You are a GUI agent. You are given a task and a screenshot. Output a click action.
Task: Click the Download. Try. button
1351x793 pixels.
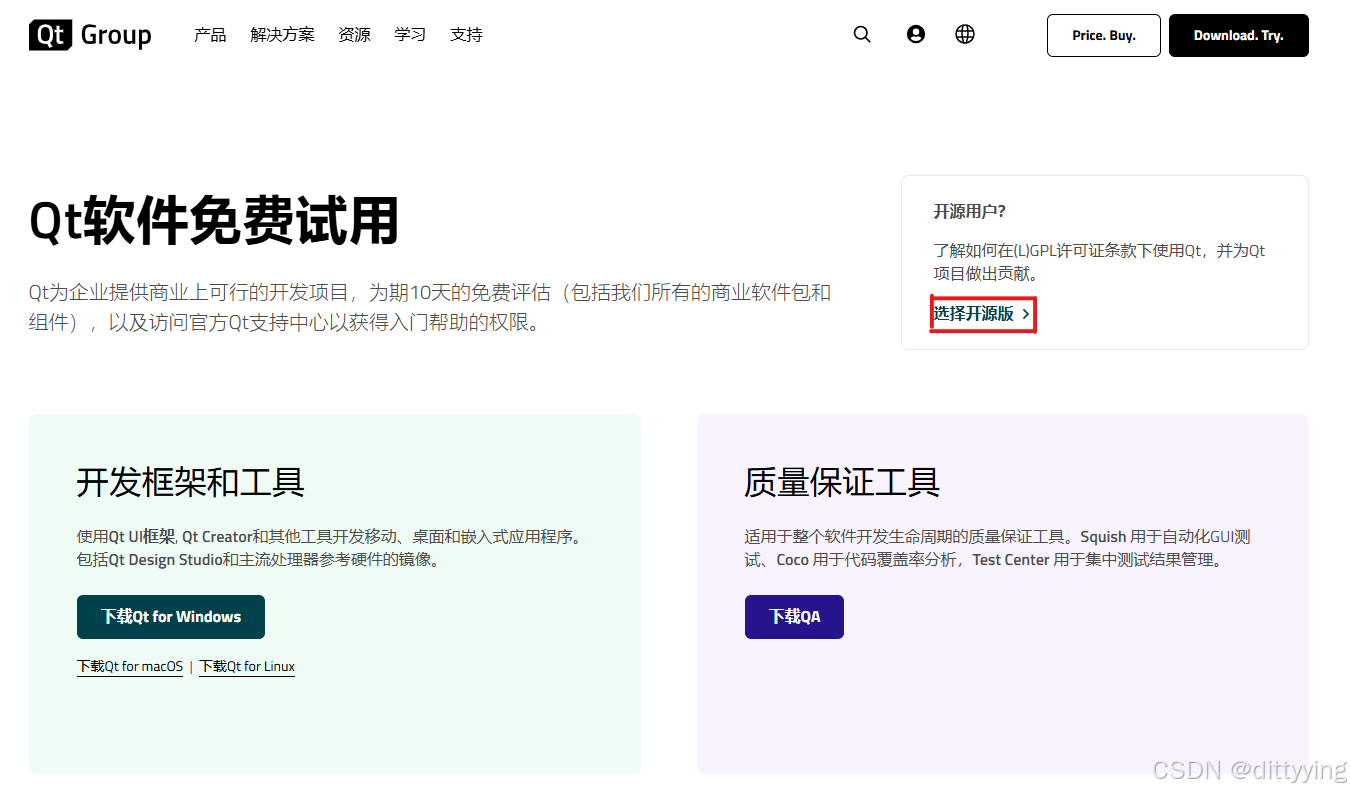(x=1238, y=35)
